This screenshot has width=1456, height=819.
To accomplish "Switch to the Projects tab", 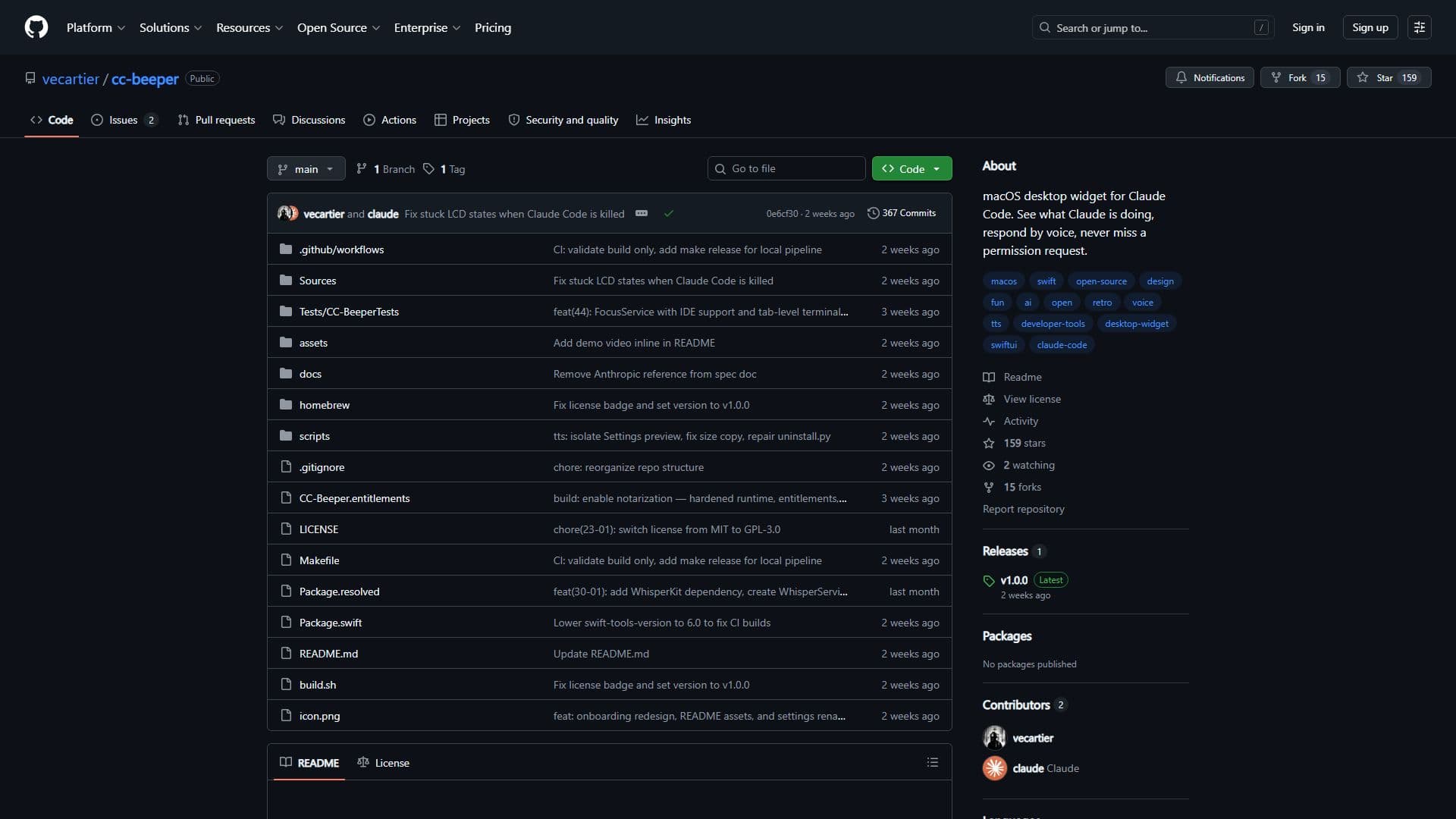I will [x=462, y=120].
